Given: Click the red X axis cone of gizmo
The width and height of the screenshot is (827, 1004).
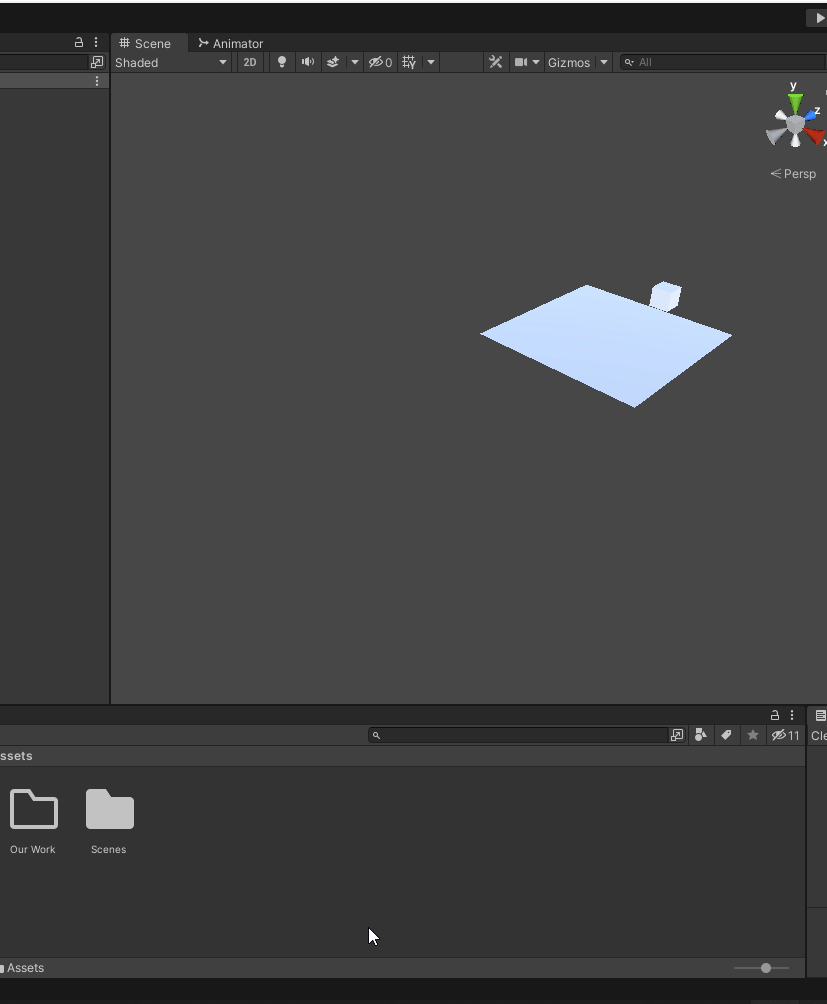Looking at the screenshot, I should 814,135.
